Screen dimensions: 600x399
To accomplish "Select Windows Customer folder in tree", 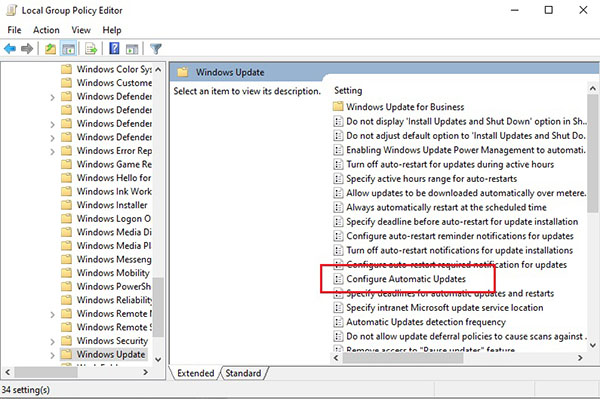I will pos(107,83).
